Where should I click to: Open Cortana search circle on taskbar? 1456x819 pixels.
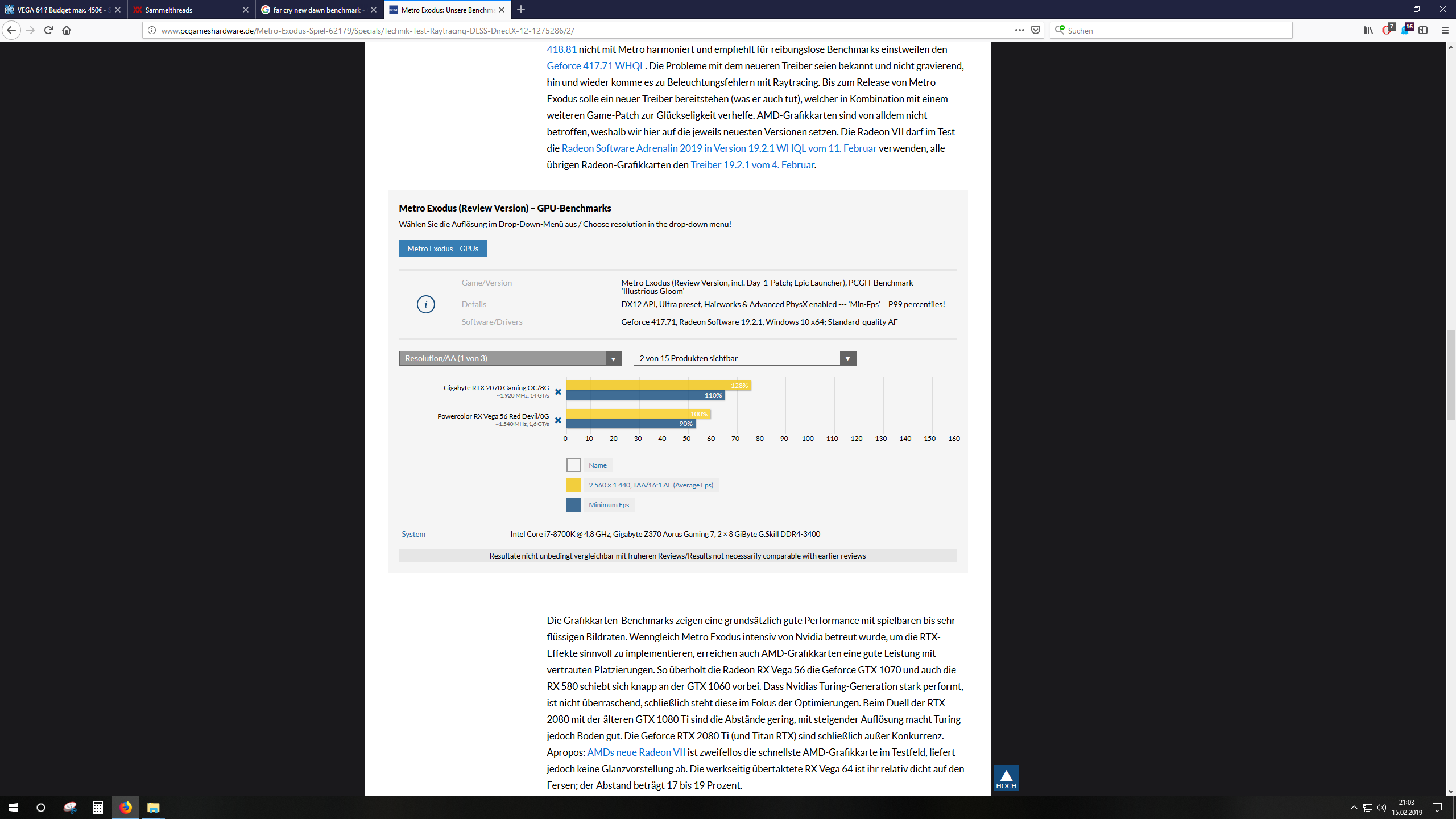click(x=41, y=808)
